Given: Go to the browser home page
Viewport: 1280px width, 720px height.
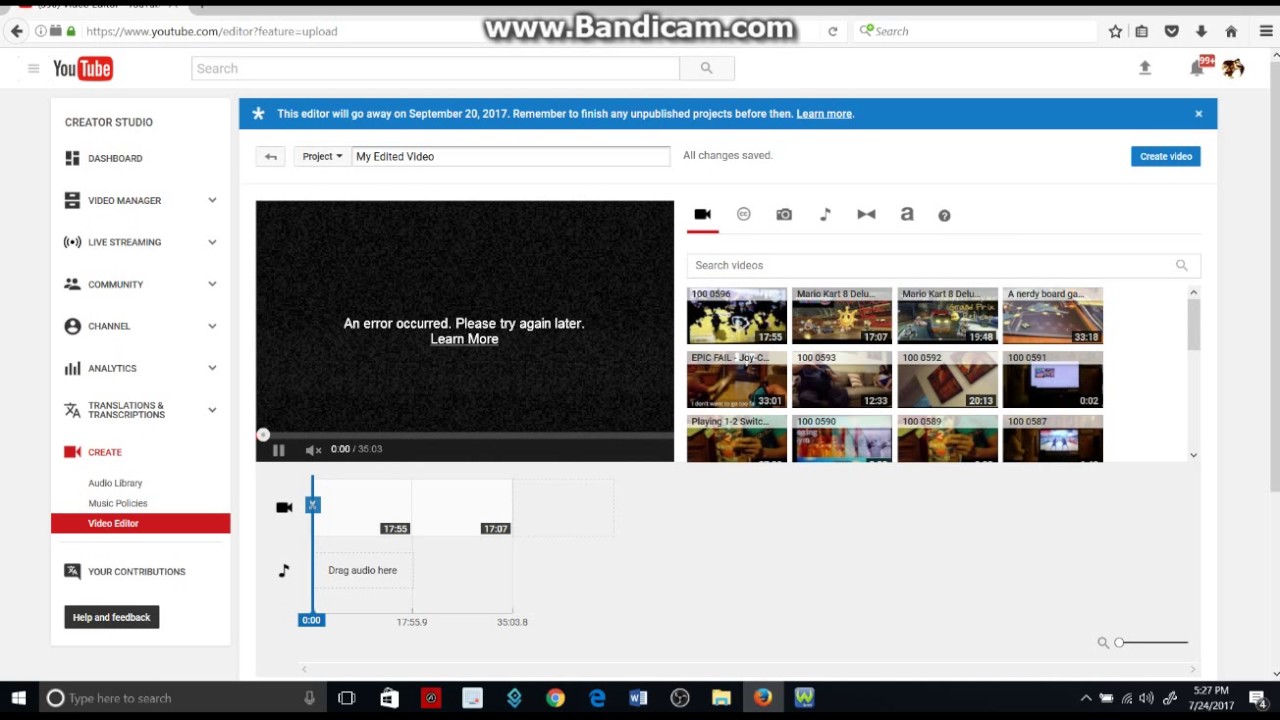Looking at the screenshot, I should (x=1231, y=31).
